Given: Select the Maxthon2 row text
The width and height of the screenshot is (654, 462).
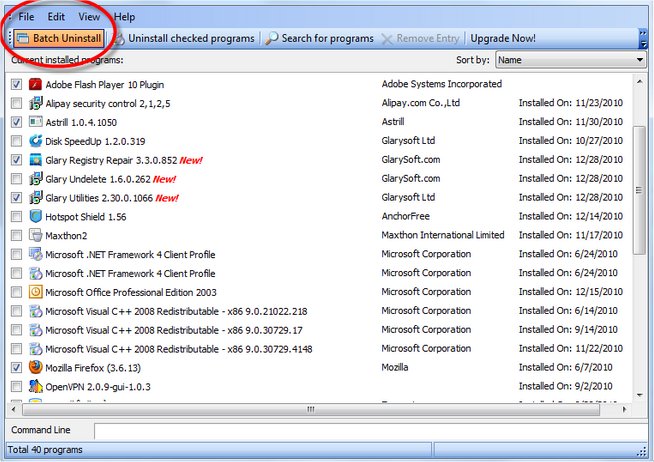Looking at the screenshot, I should point(66,236).
